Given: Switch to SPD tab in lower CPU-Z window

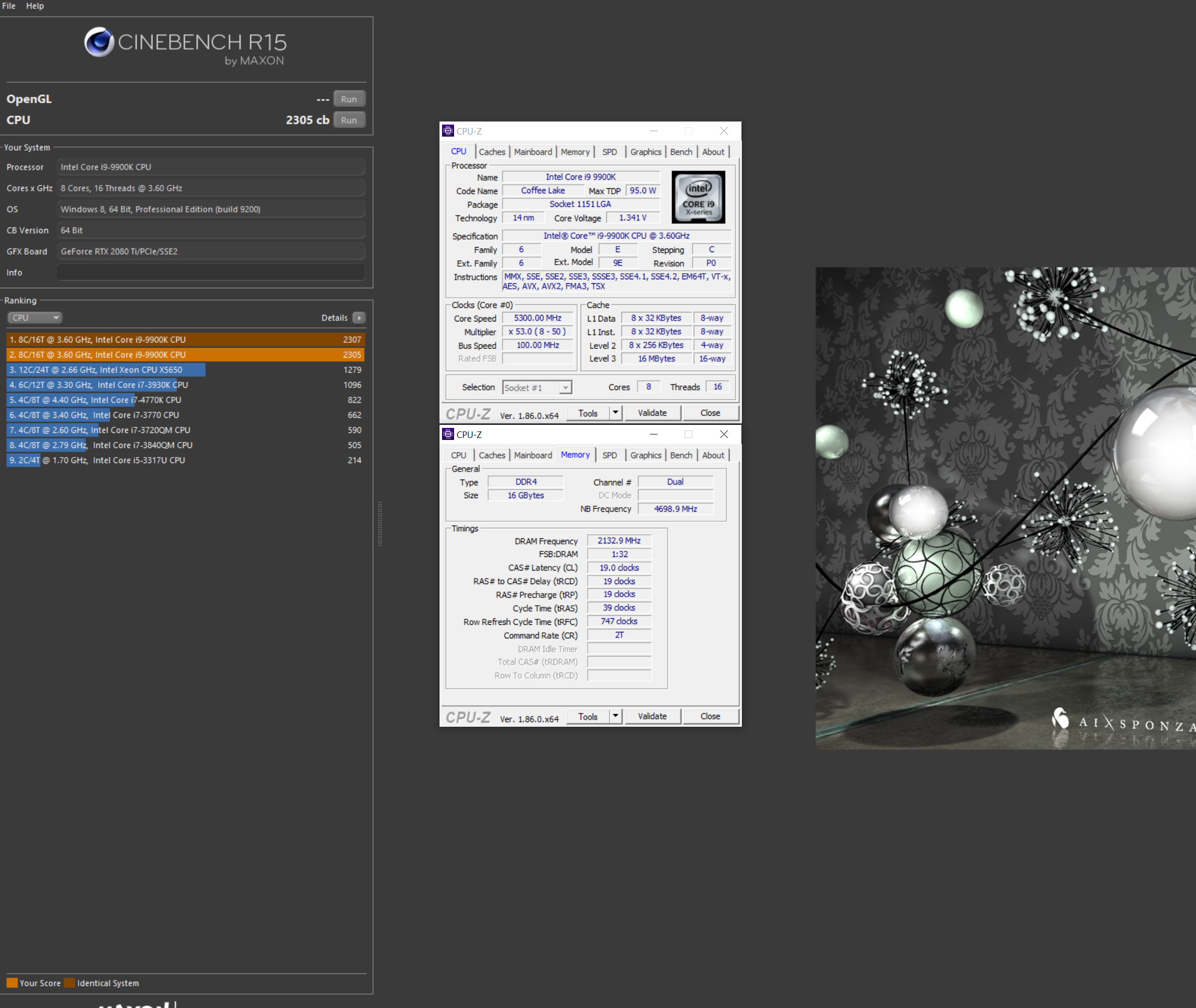Looking at the screenshot, I should 610,456.
